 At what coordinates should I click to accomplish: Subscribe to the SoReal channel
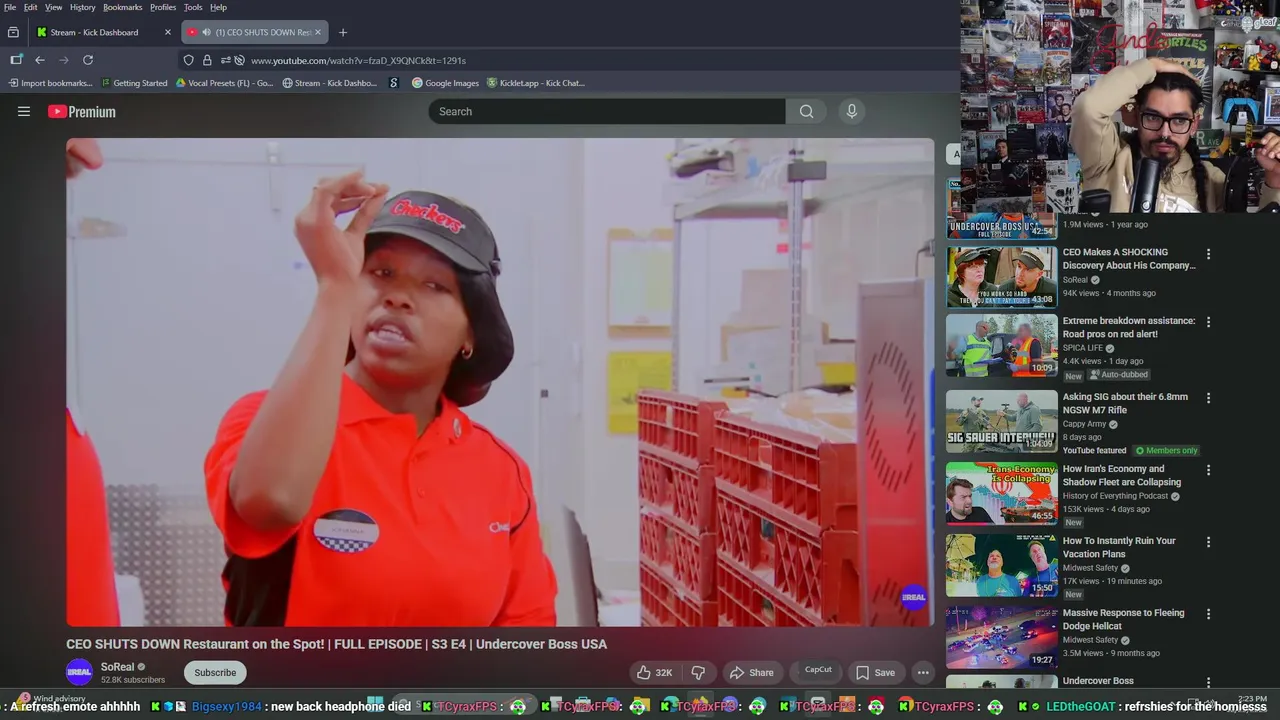click(215, 673)
